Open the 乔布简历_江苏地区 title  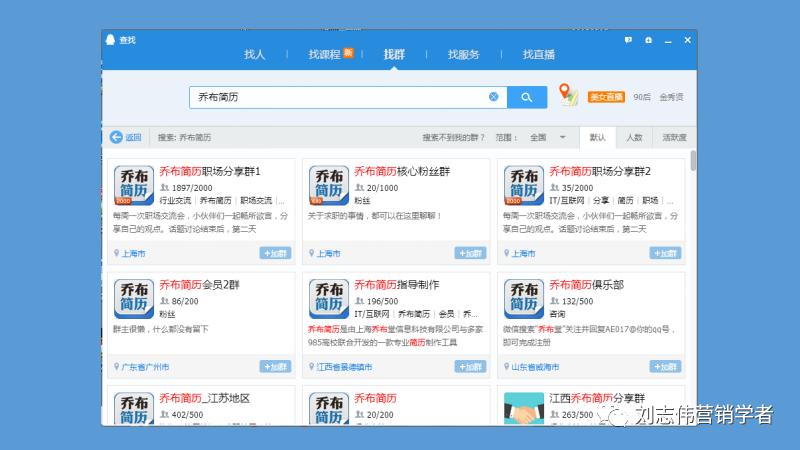coord(205,398)
